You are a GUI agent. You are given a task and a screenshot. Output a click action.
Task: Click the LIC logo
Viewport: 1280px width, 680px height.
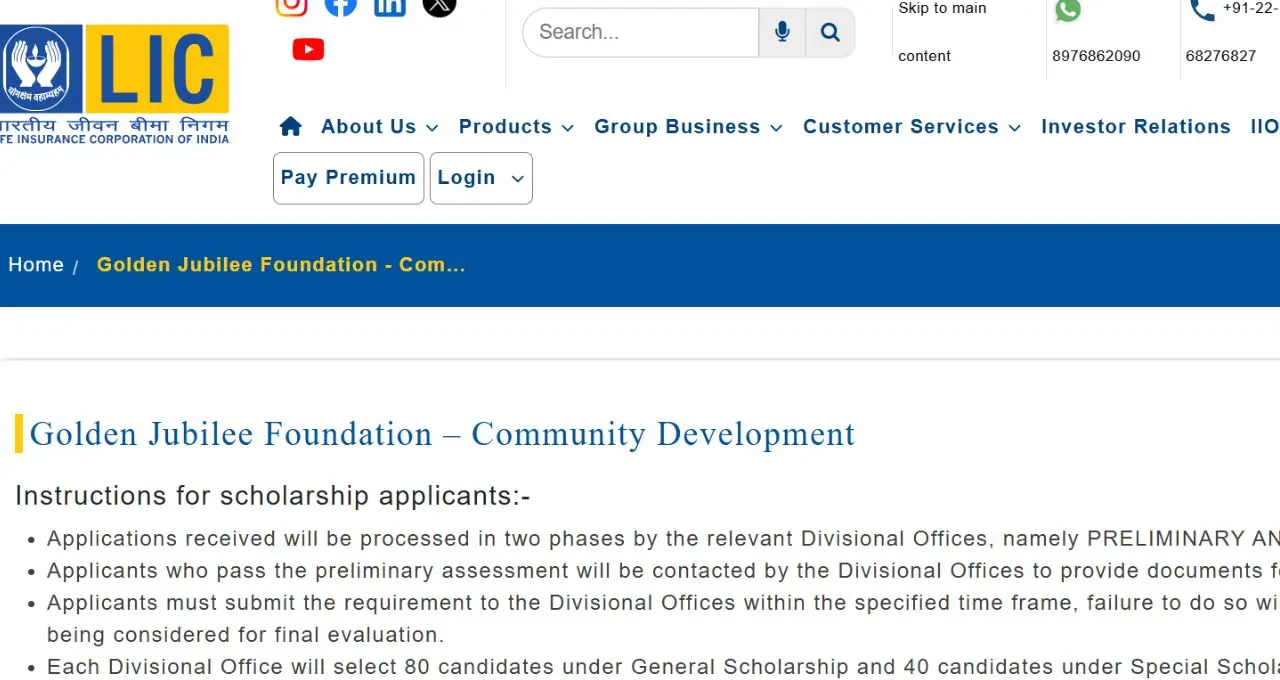click(x=115, y=84)
